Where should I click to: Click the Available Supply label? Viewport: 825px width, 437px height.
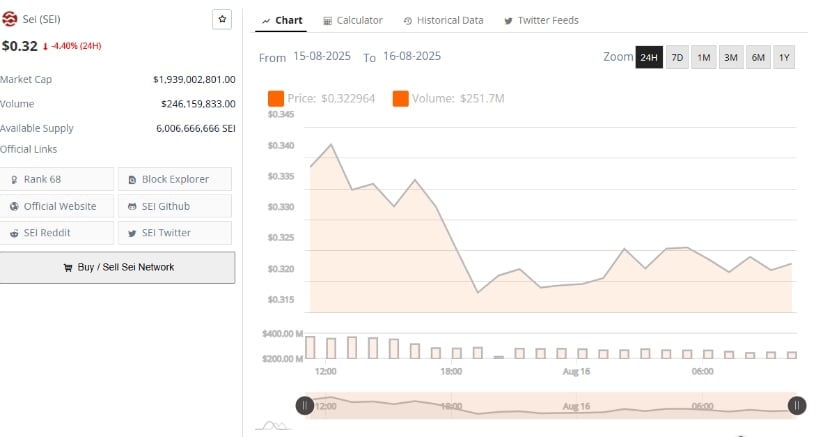37,128
